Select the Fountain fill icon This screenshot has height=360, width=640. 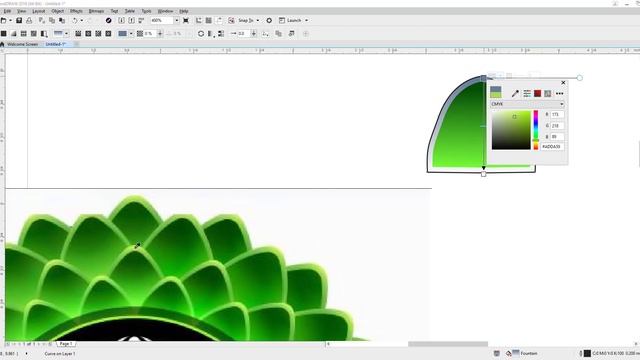pyautogui.click(x=13, y=33)
